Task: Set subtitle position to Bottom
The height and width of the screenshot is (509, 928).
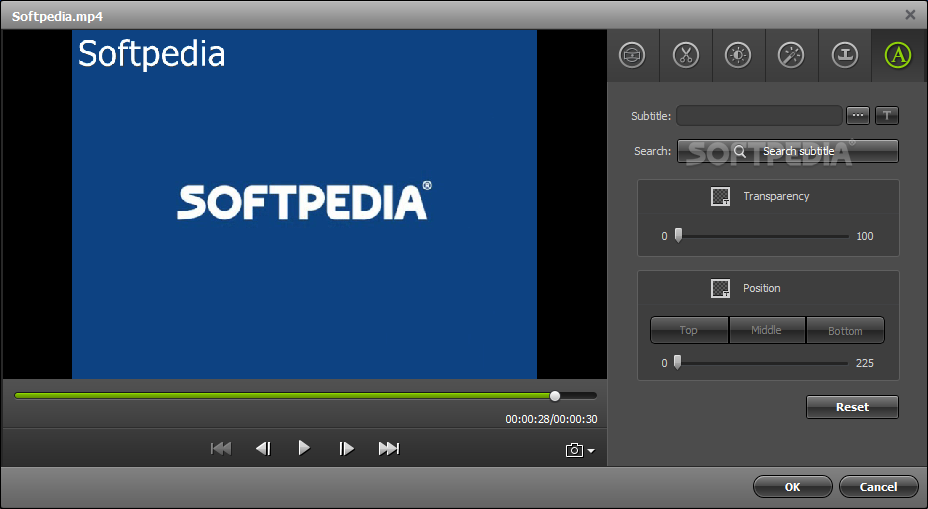Action: (x=845, y=330)
